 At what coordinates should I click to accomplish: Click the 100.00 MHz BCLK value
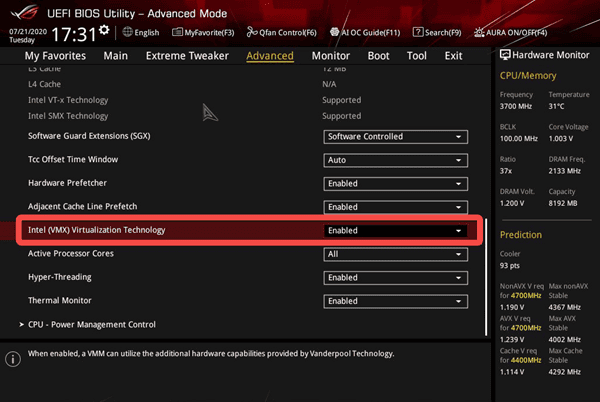519,139
